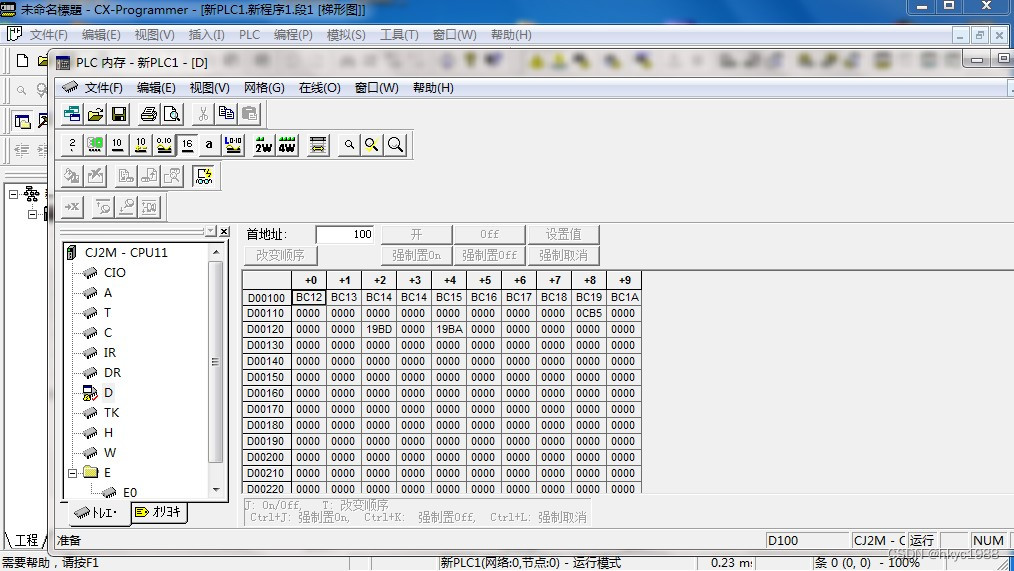Screen dimensions: 1014x571
Task: Collapse the project tree root in main window
Action: (x=13, y=194)
